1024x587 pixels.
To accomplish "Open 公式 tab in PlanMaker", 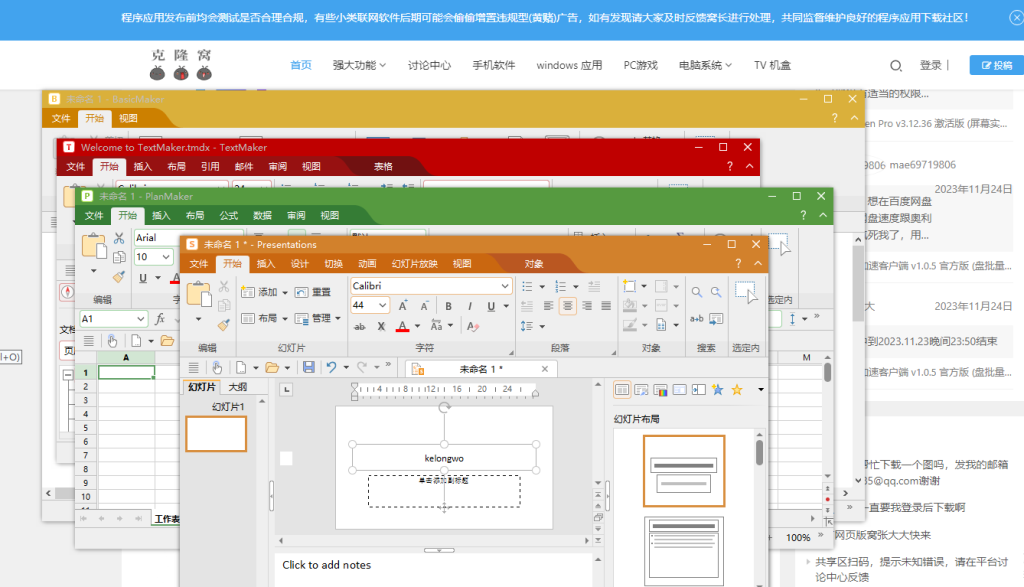I will click(229, 215).
